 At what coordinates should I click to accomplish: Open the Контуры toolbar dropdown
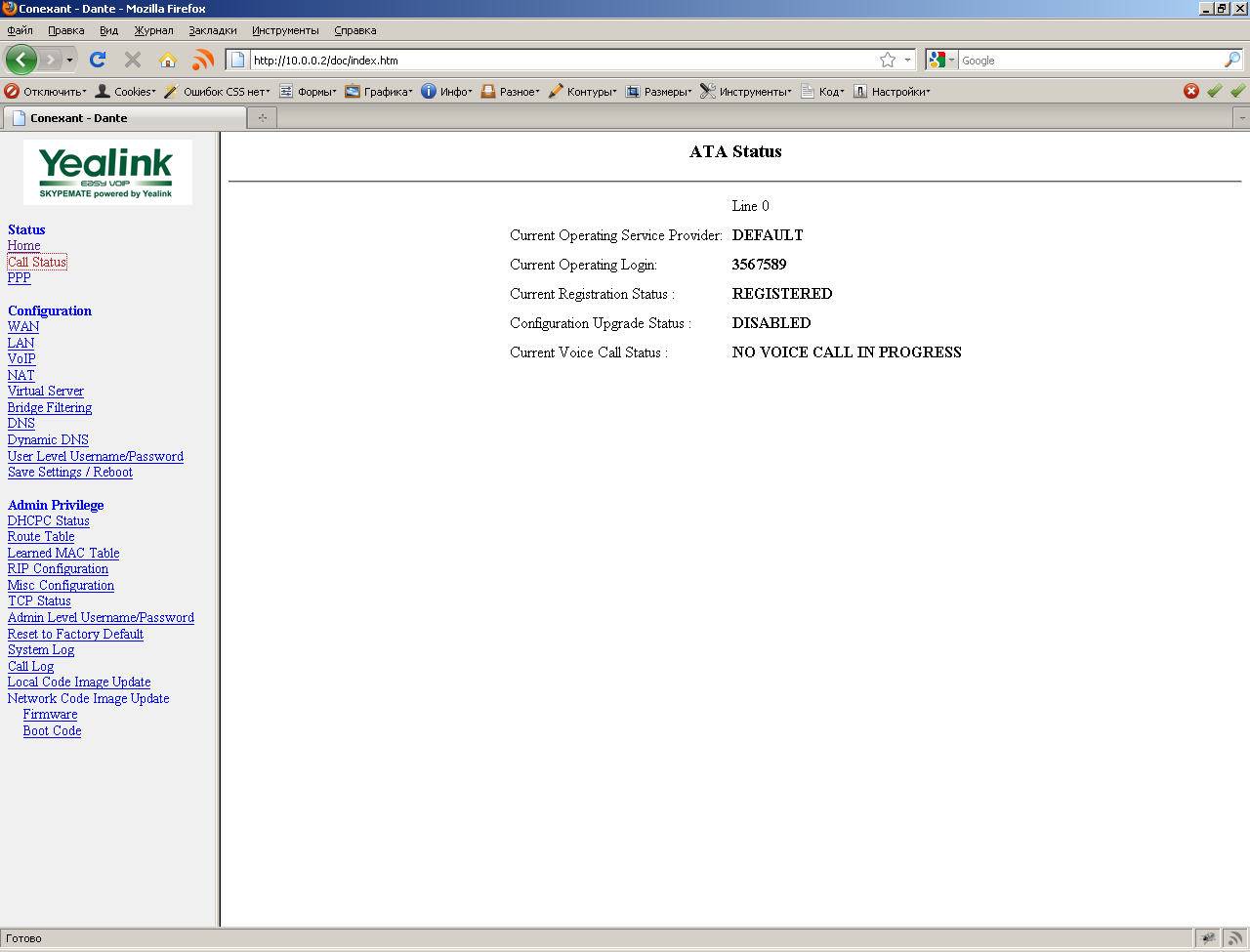pyautogui.click(x=583, y=91)
